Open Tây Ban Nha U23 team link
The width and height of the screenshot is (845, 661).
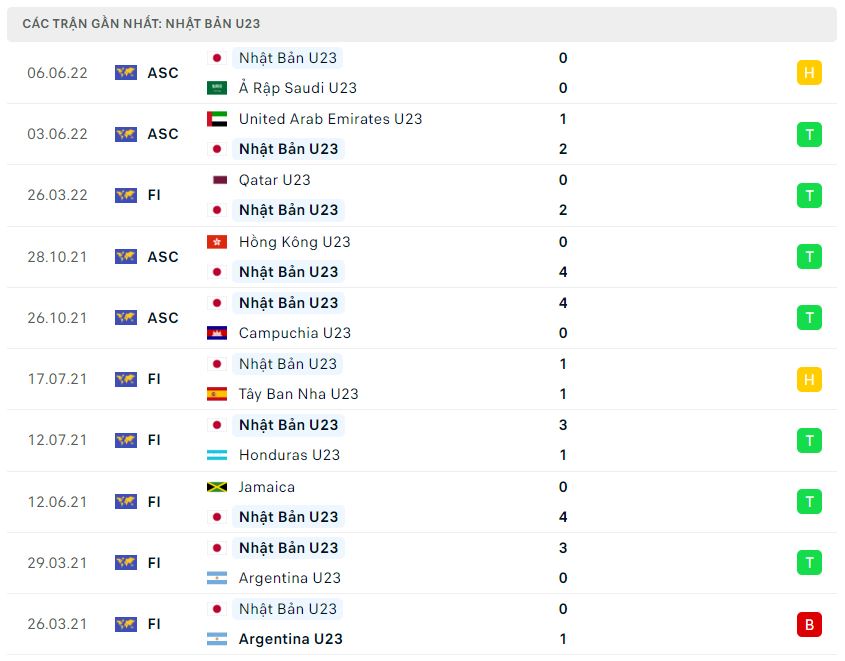click(x=298, y=394)
